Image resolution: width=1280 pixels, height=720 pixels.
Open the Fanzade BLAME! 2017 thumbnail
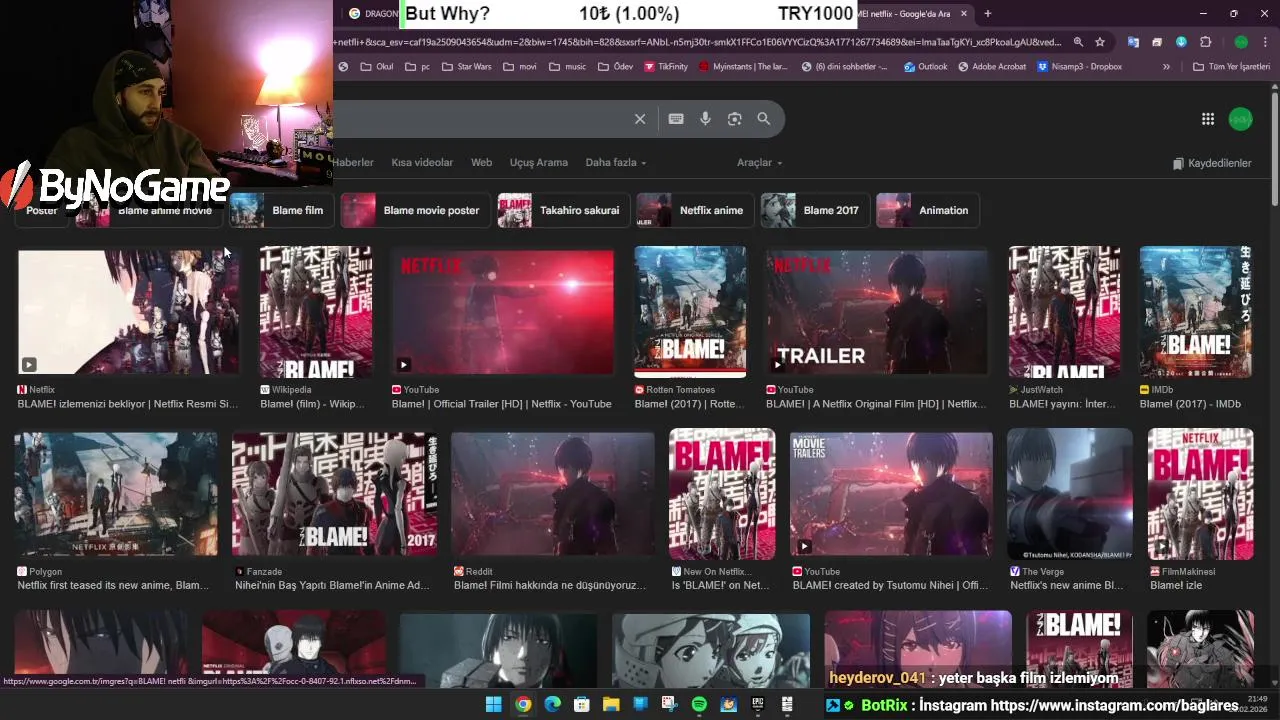334,493
